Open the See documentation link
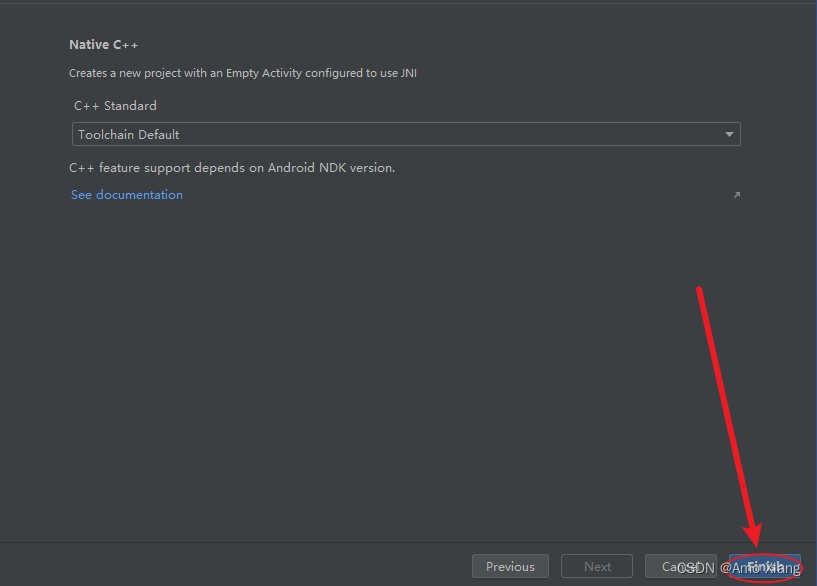This screenshot has height=586, width=817. click(127, 195)
